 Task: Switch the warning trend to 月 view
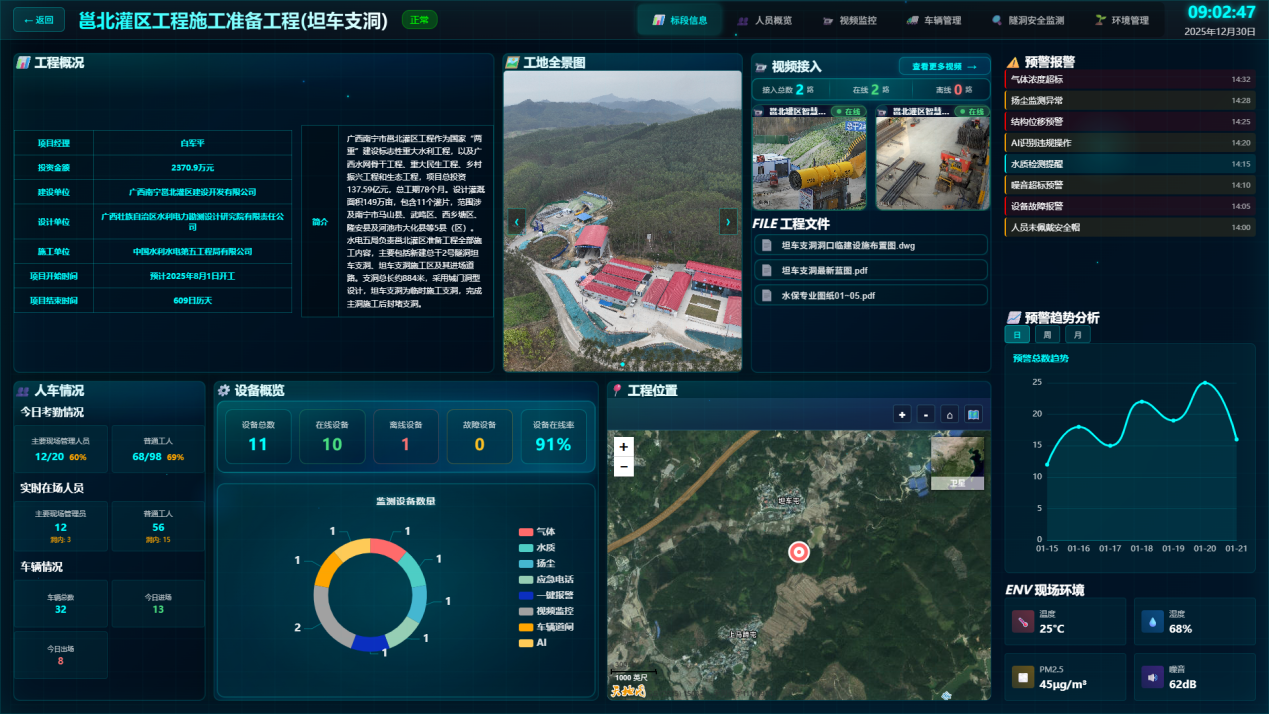[1077, 335]
